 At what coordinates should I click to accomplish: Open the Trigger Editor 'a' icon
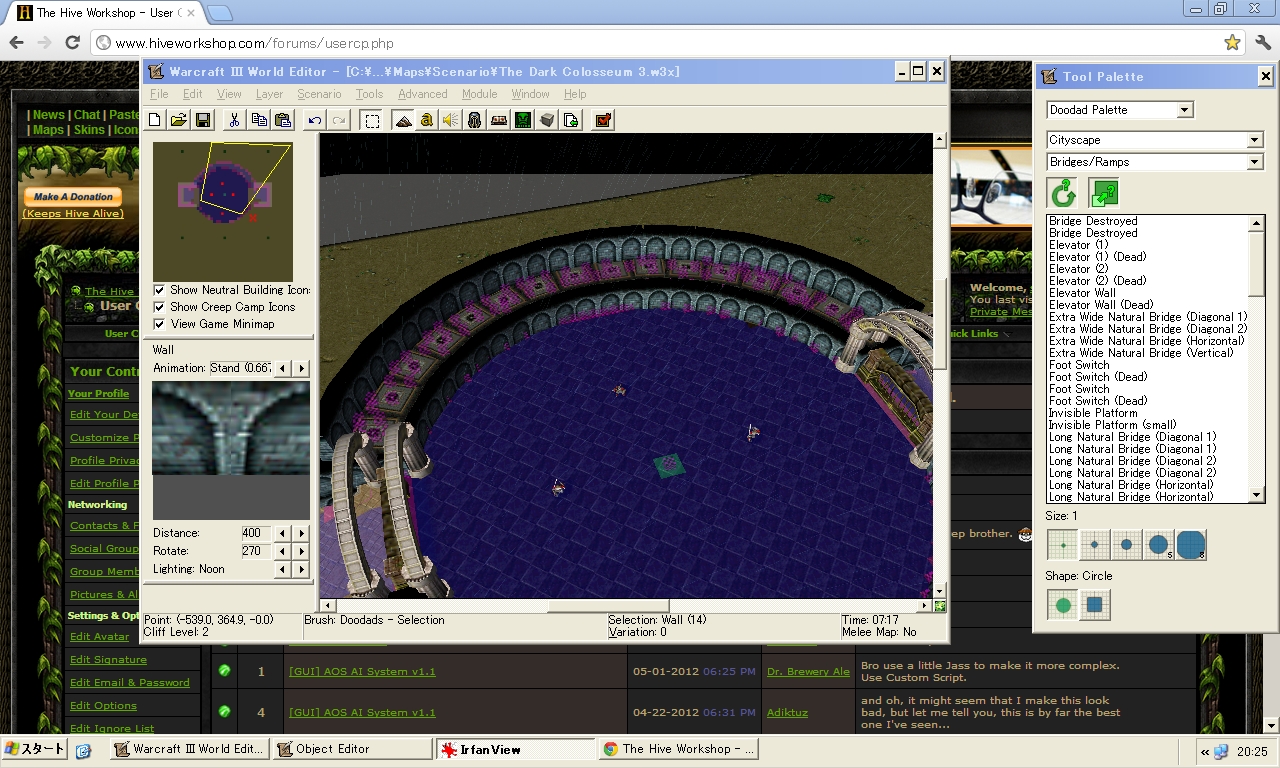pyautogui.click(x=427, y=120)
